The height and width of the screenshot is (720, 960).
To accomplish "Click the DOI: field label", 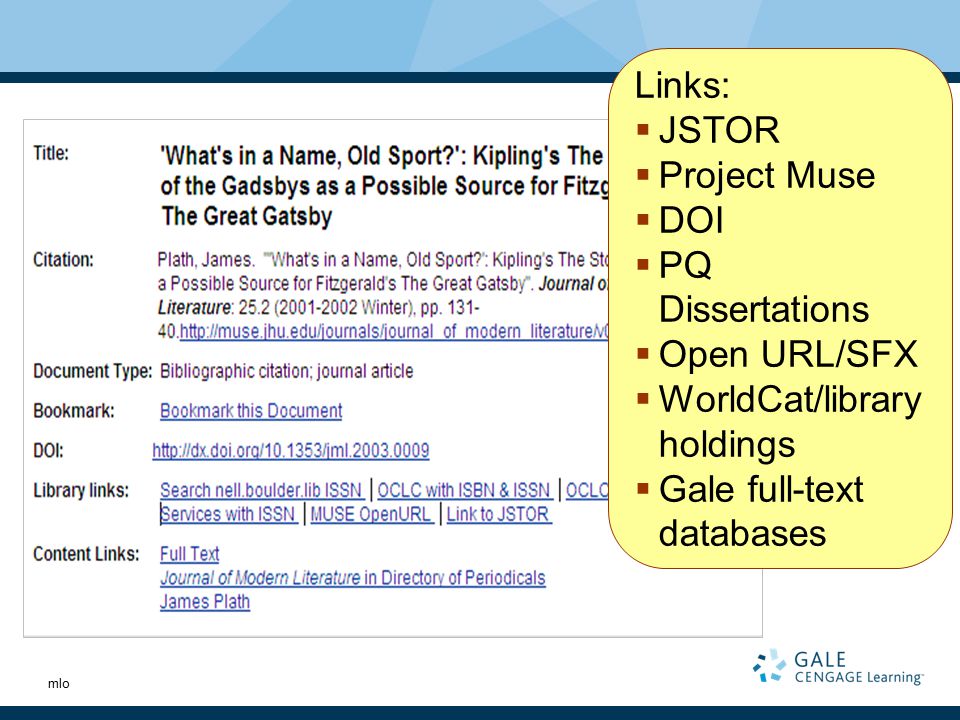I will coord(48,451).
